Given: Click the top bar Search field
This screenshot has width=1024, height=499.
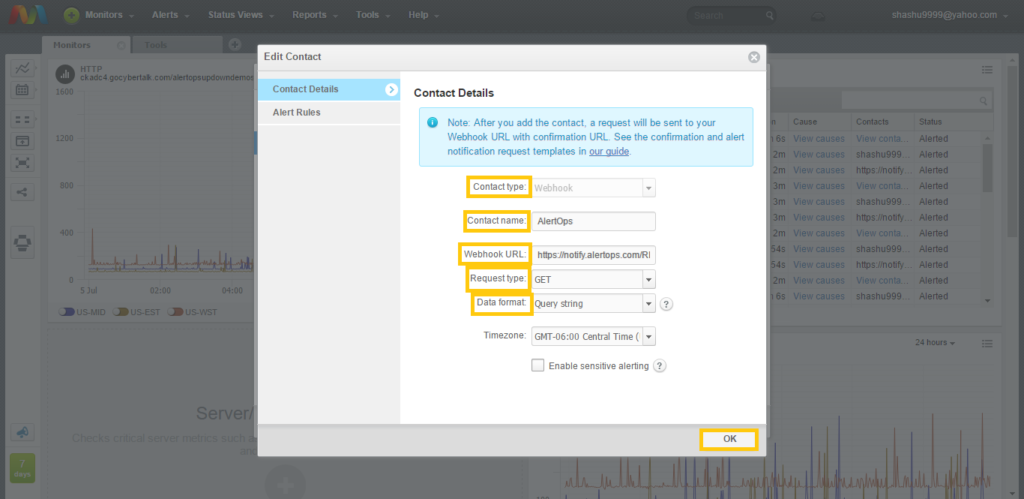Looking at the screenshot, I should tap(731, 15).
